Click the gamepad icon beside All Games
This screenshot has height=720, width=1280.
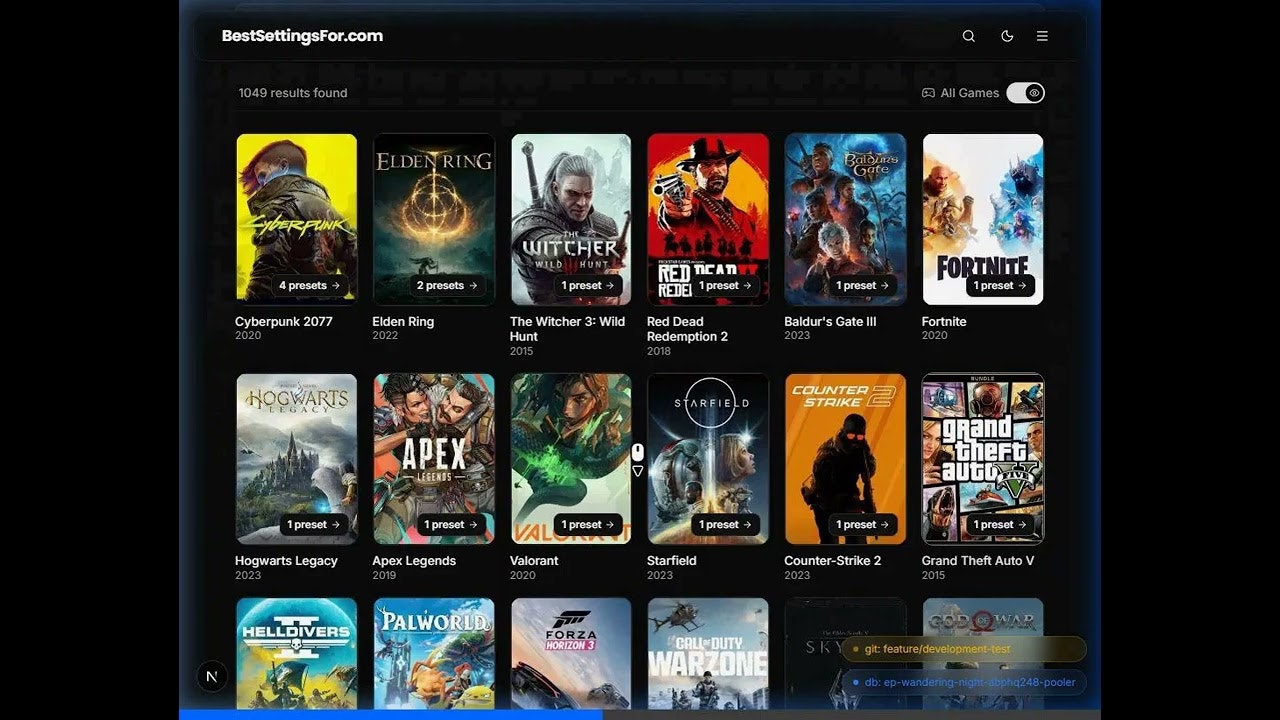click(x=928, y=93)
